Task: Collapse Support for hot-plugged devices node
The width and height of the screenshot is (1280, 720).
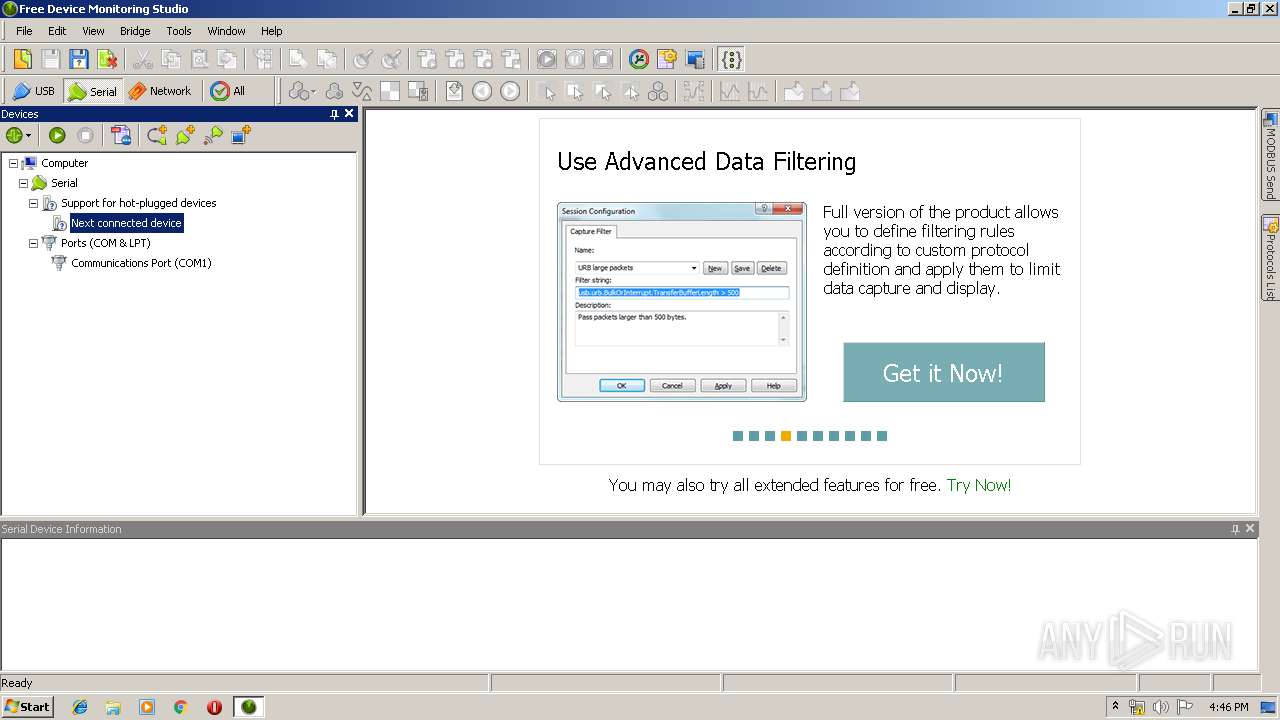Action: point(33,203)
